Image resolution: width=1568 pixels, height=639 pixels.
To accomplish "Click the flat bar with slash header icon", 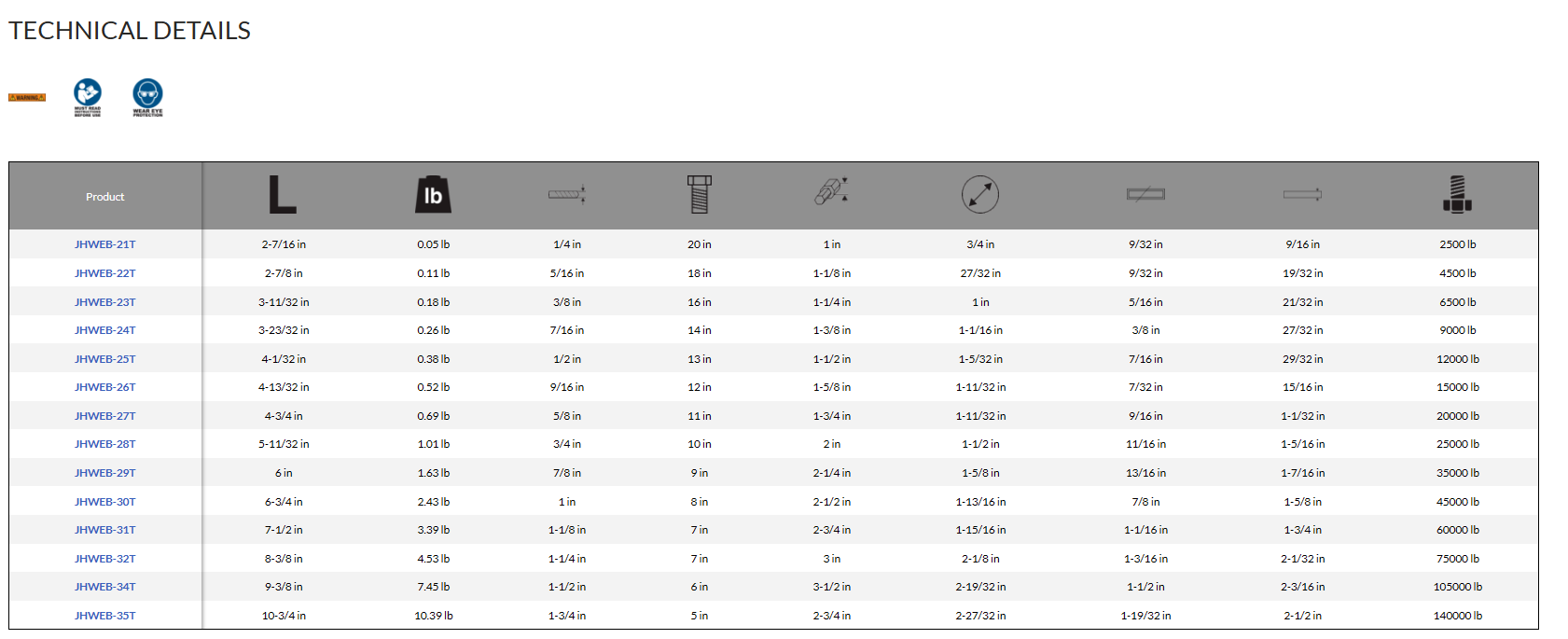I will [1145, 194].
